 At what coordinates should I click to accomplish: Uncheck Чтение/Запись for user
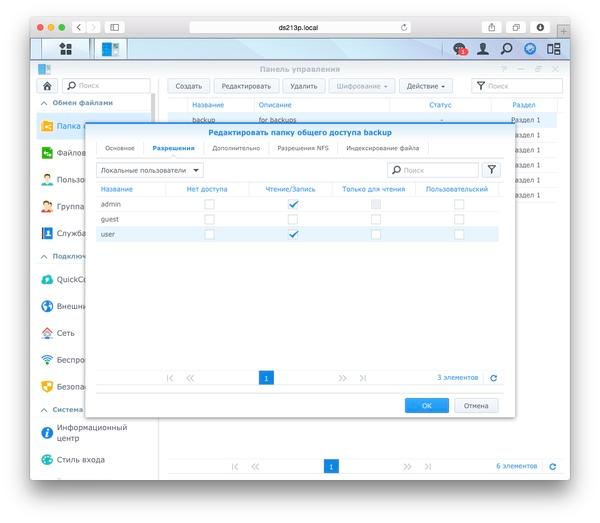coord(293,234)
